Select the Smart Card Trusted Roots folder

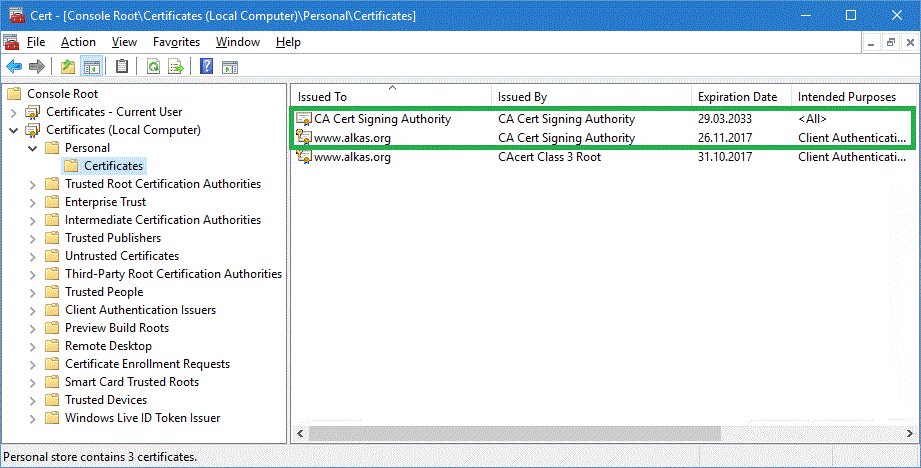(x=131, y=382)
